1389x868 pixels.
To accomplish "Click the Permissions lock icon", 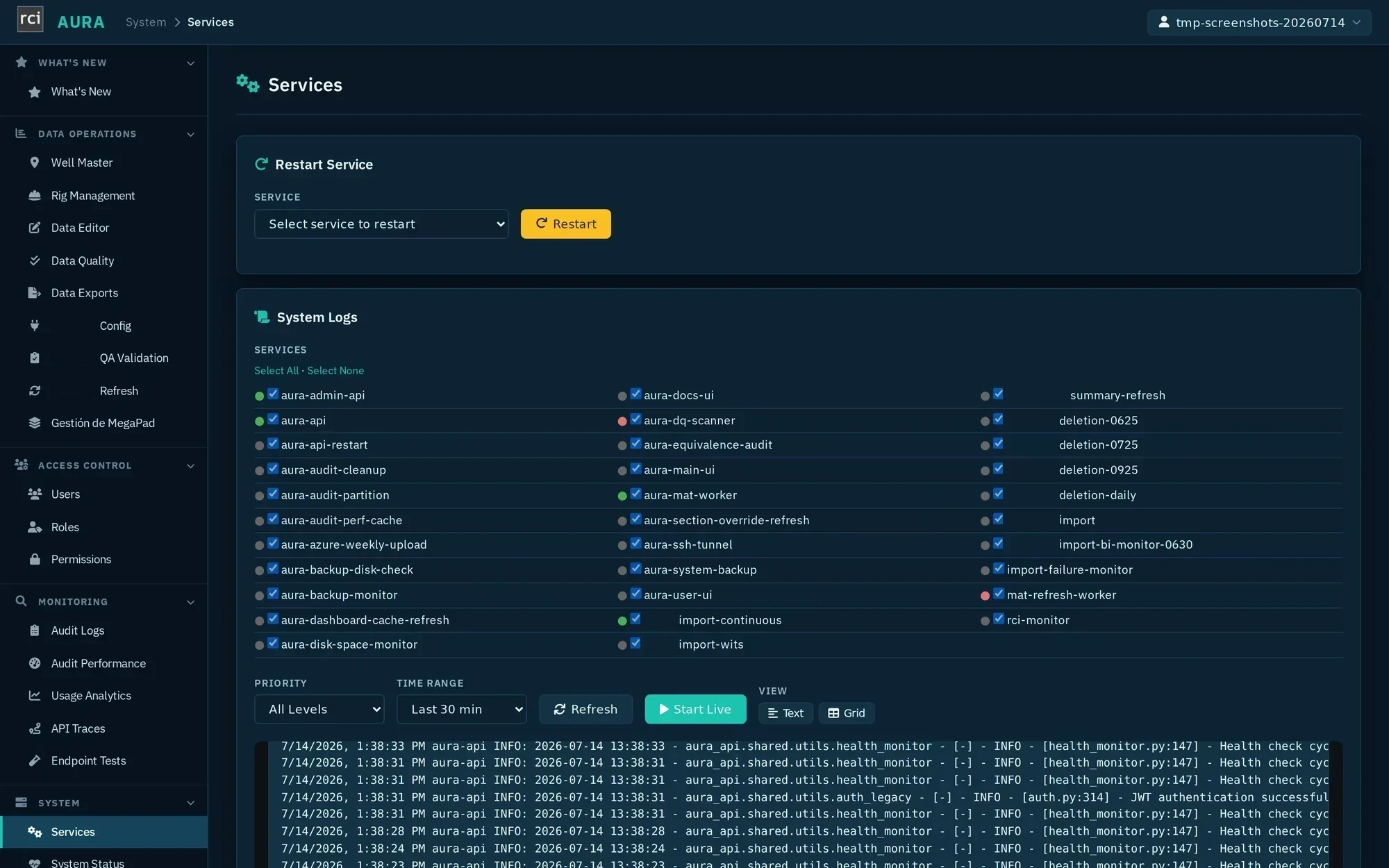I will (34, 559).
